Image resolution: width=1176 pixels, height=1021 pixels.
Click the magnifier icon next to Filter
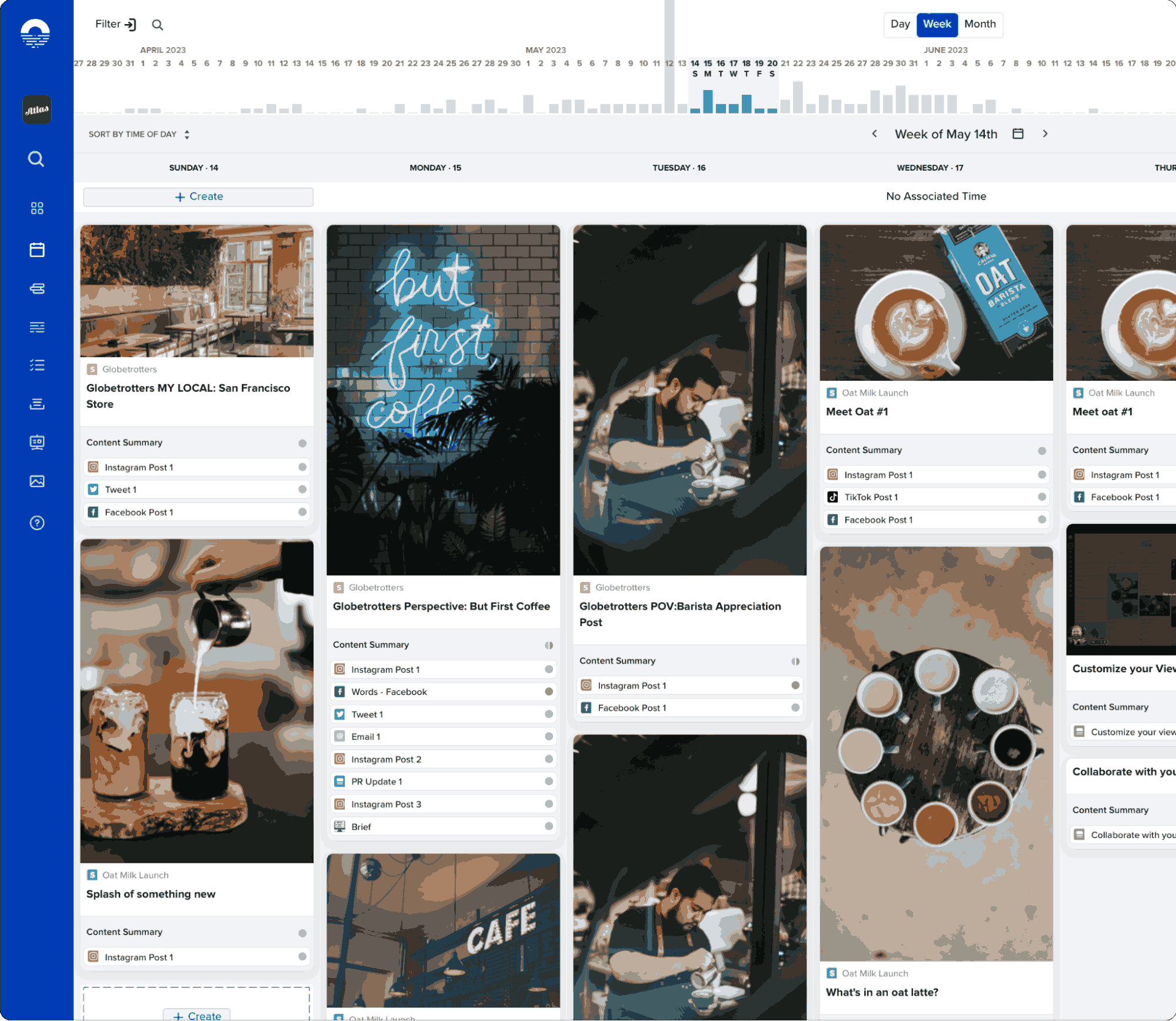pos(157,25)
